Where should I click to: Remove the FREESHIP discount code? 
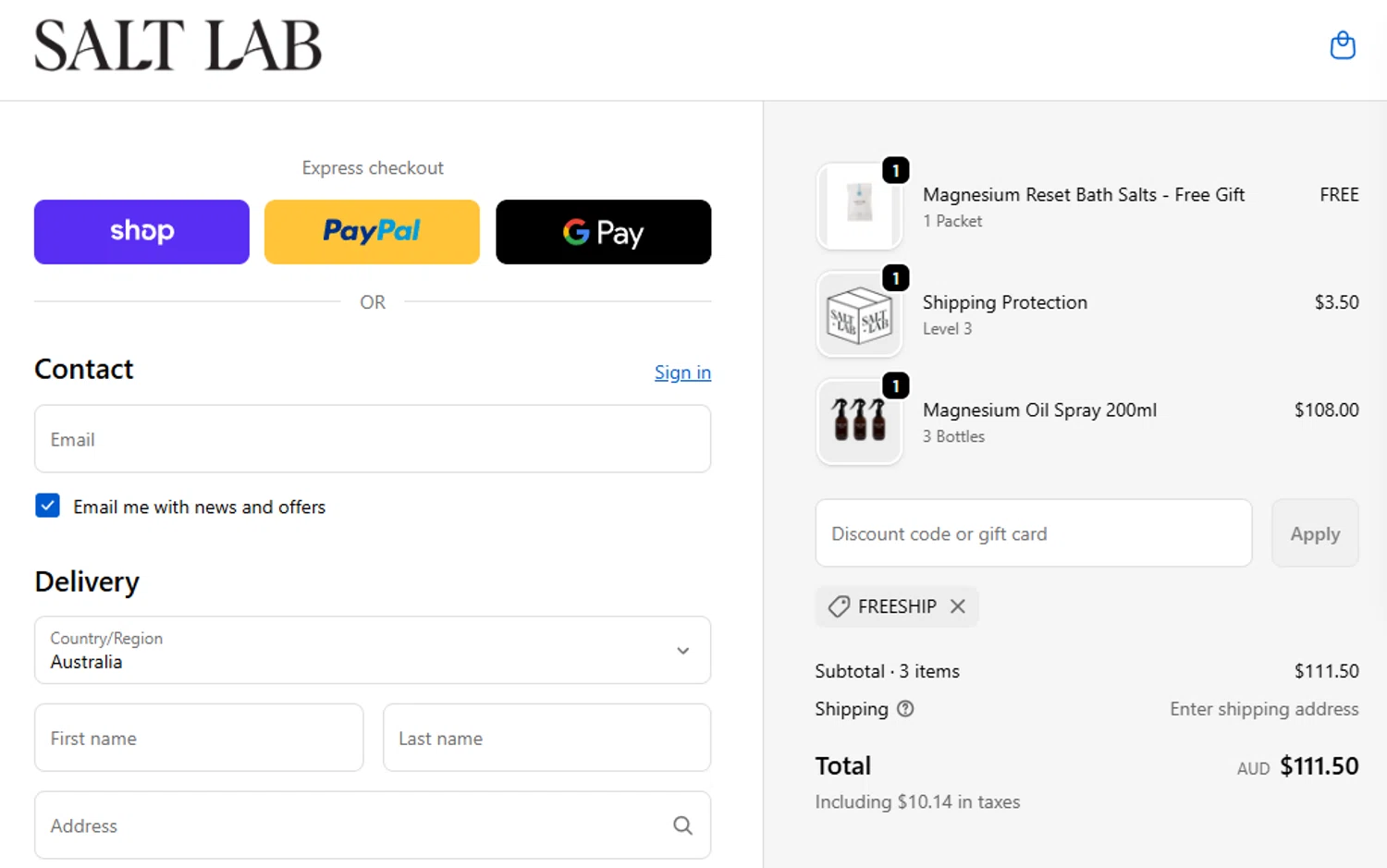coord(958,606)
